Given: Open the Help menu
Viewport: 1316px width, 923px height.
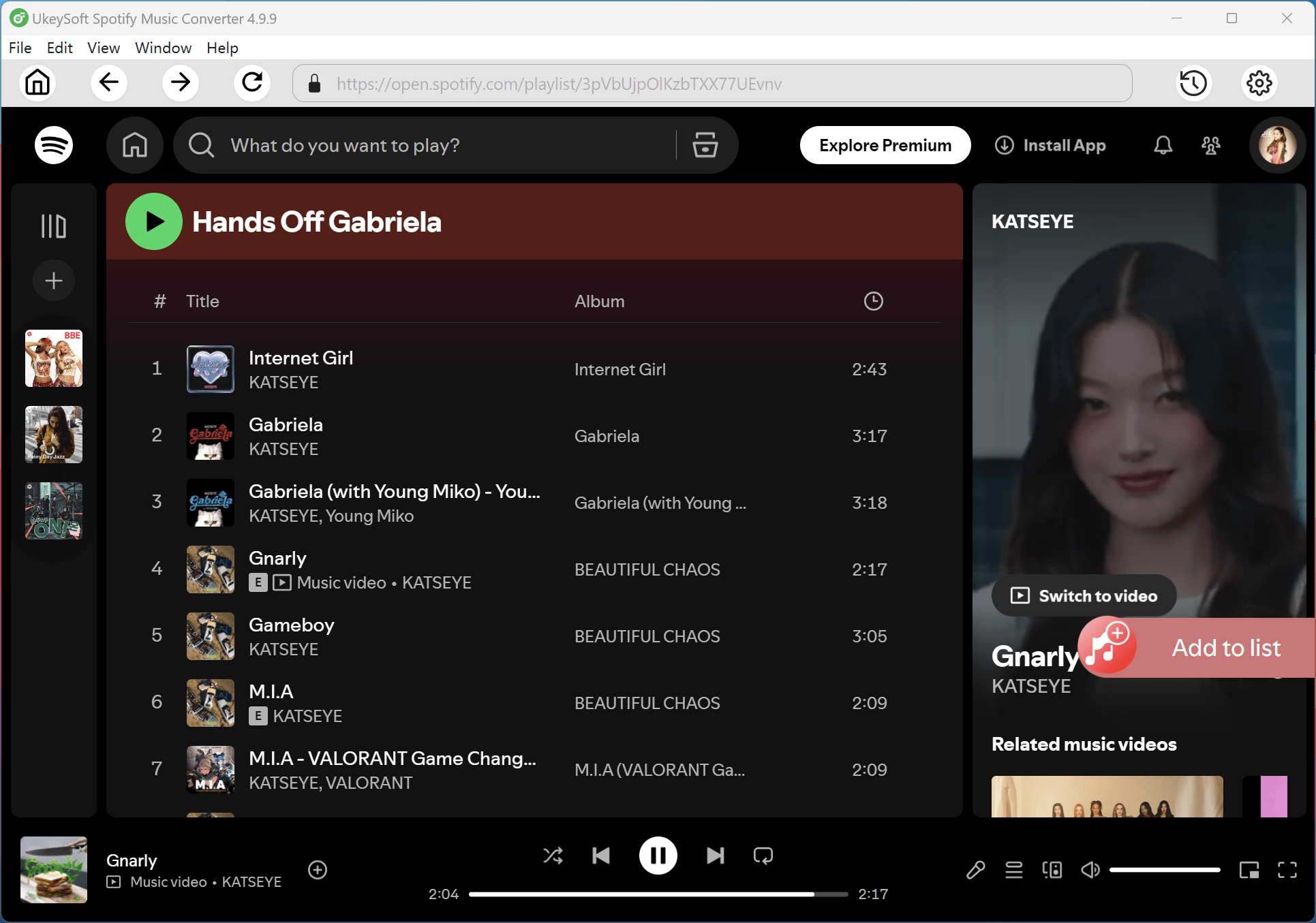Looking at the screenshot, I should (x=222, y=48).
